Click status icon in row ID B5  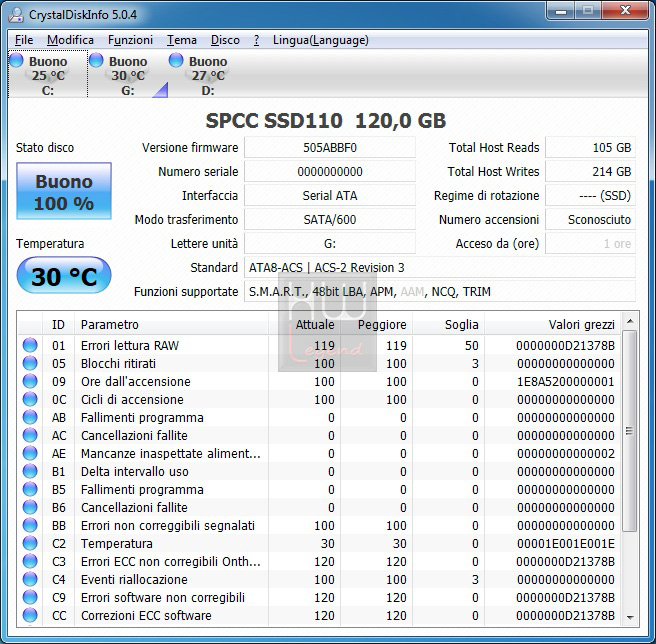pyautogui.click(x=30, y=489)
